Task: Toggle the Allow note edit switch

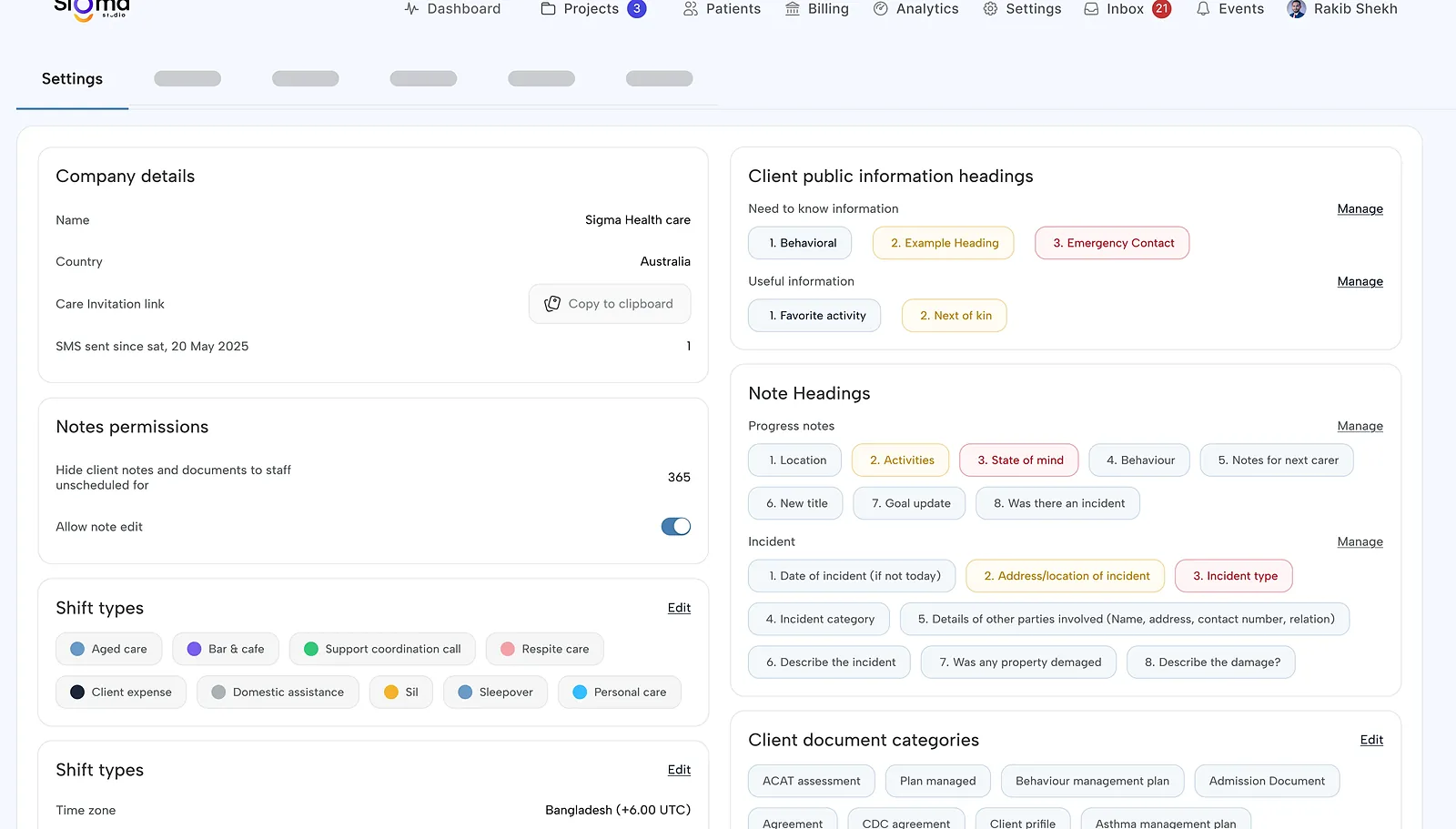Action: pyautogui.click(x=676, y=527)
